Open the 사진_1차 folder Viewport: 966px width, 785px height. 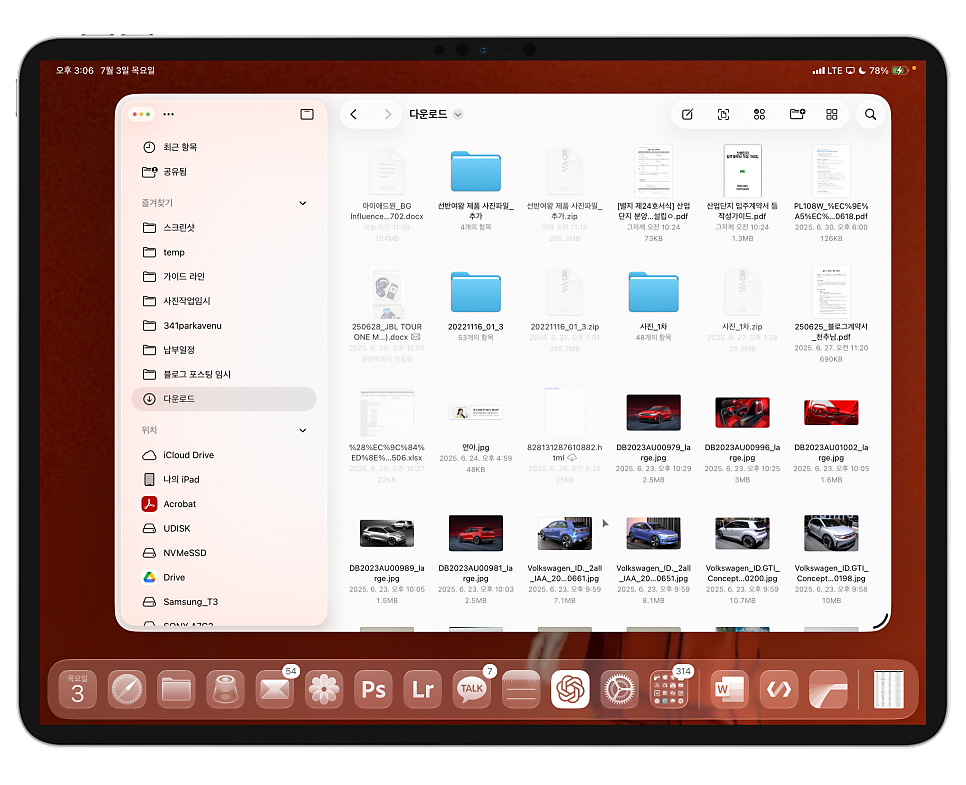click(653, 292)
